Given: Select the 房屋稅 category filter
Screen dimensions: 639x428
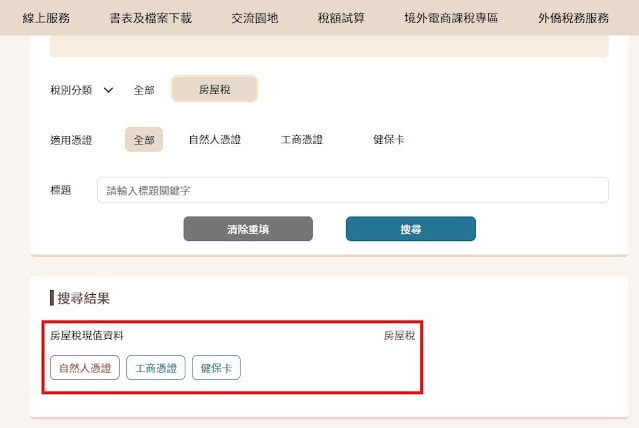Looking at the screenshot, I should (x=214, y=89).
